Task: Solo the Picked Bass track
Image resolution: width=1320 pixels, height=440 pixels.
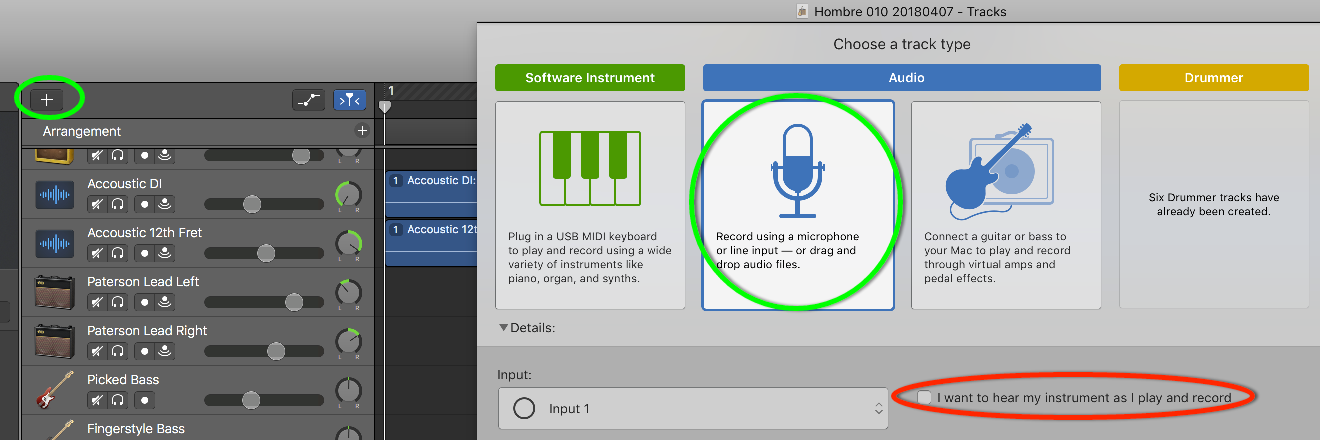Action: click(x=117, y=399)
